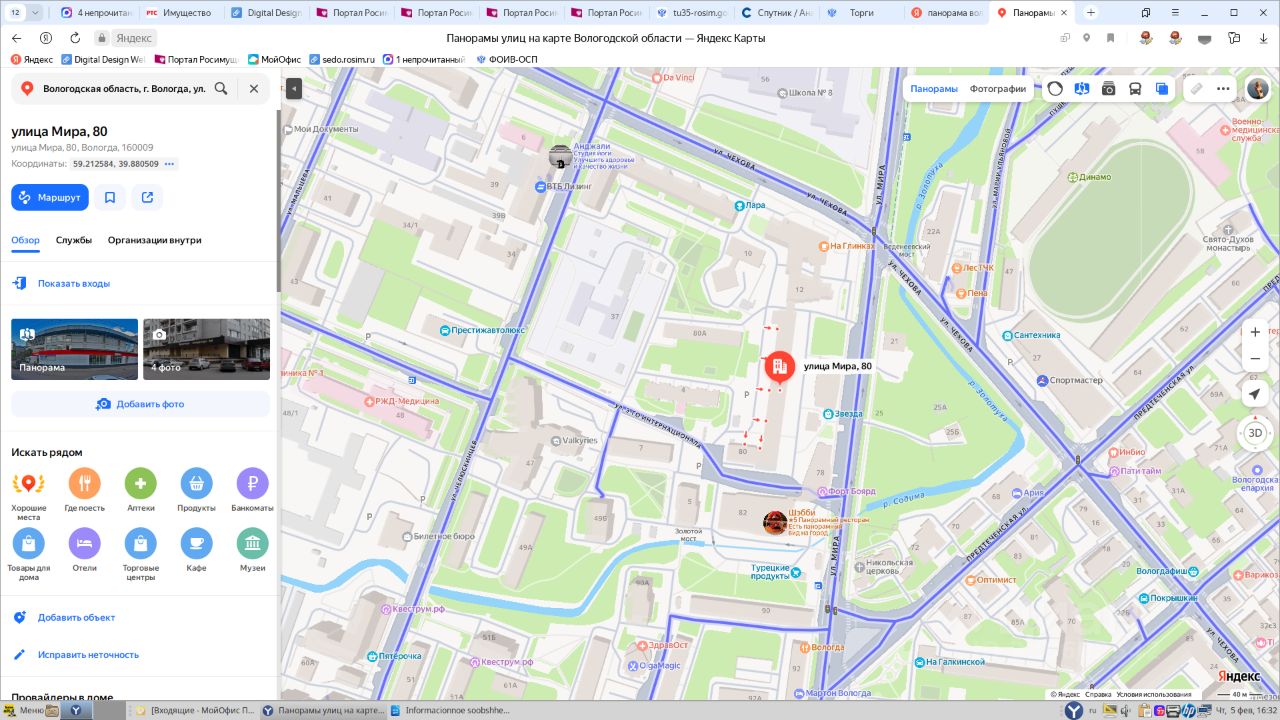This screenshot has height=720, width=1280.
Task: Toggle the blue street panoramas icon
Action: (x=1082, y=89)
